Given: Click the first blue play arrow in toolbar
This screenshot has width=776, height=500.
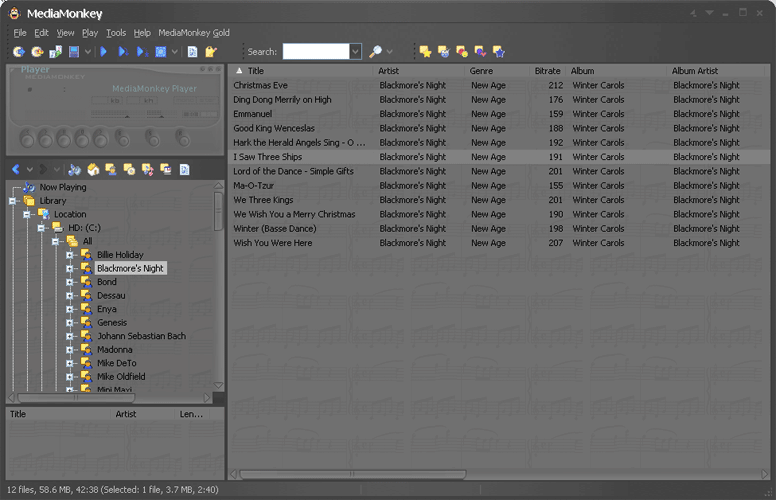Looking at the screenshot, I should (104, 51).
